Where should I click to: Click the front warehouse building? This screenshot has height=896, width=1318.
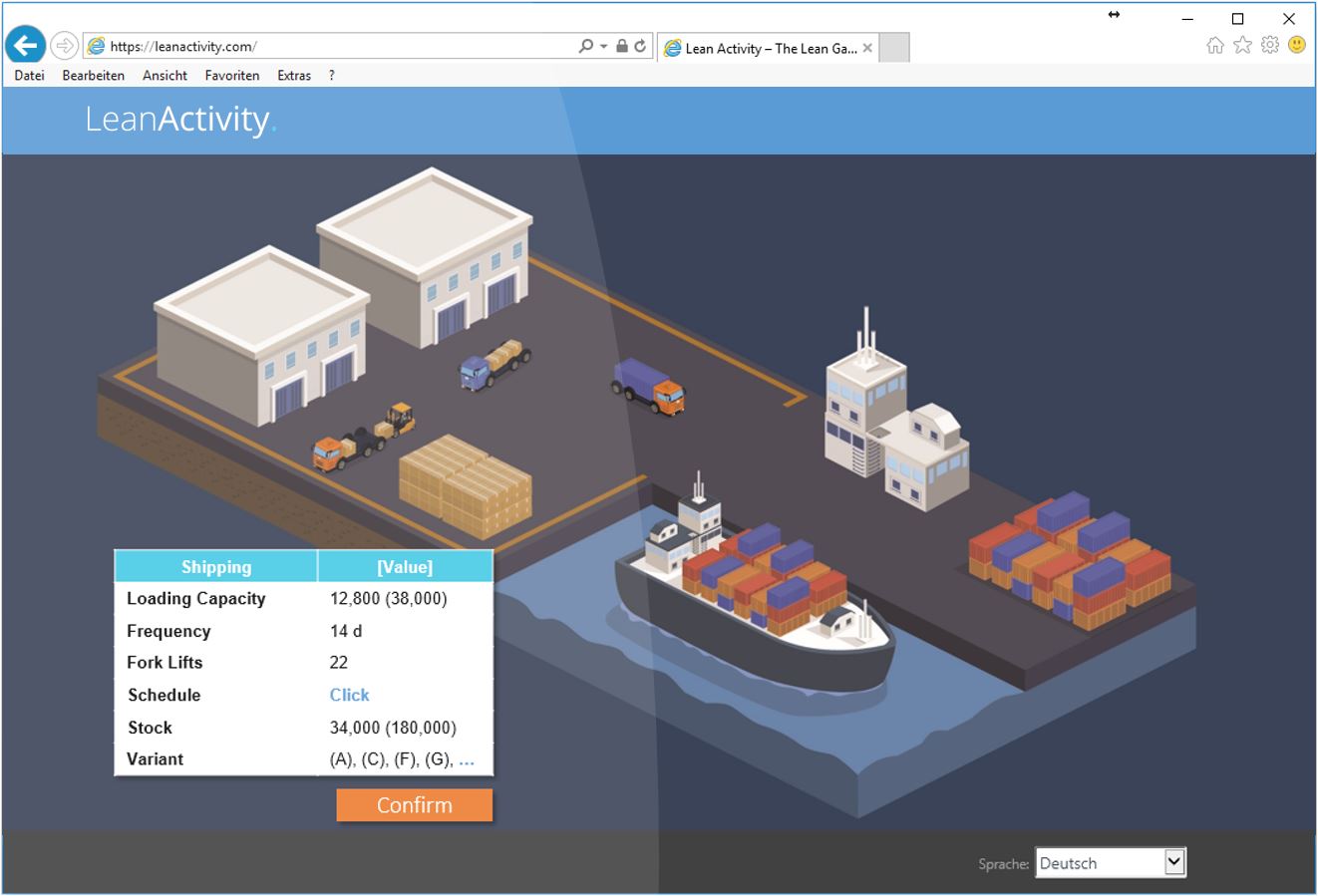coord(261,334)
